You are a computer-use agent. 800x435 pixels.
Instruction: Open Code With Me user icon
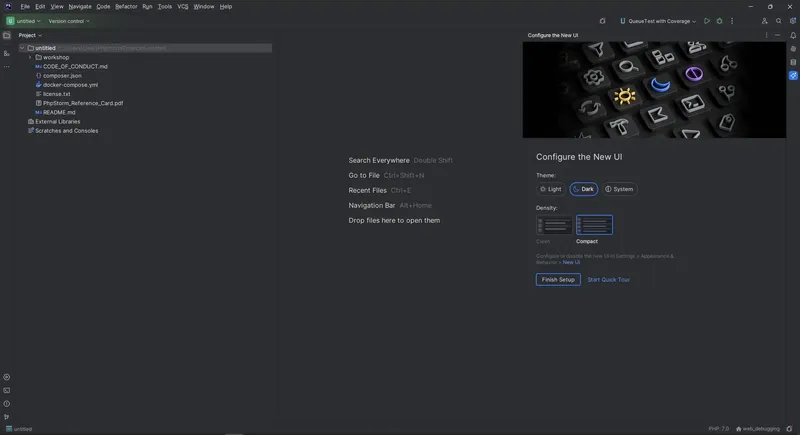[x=764, y=21]
